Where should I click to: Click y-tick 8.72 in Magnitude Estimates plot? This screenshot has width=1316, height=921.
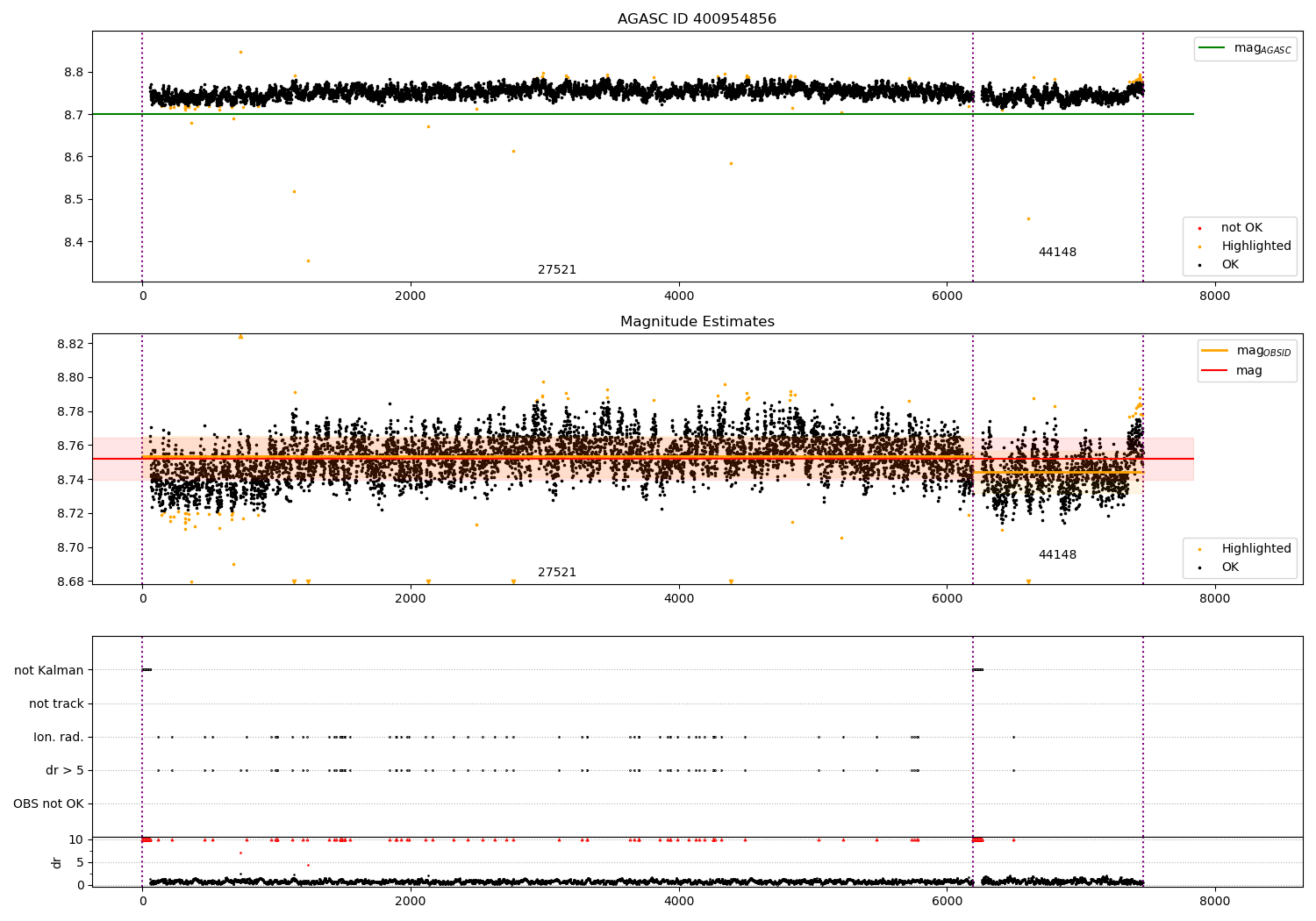[x=70, y=514]
